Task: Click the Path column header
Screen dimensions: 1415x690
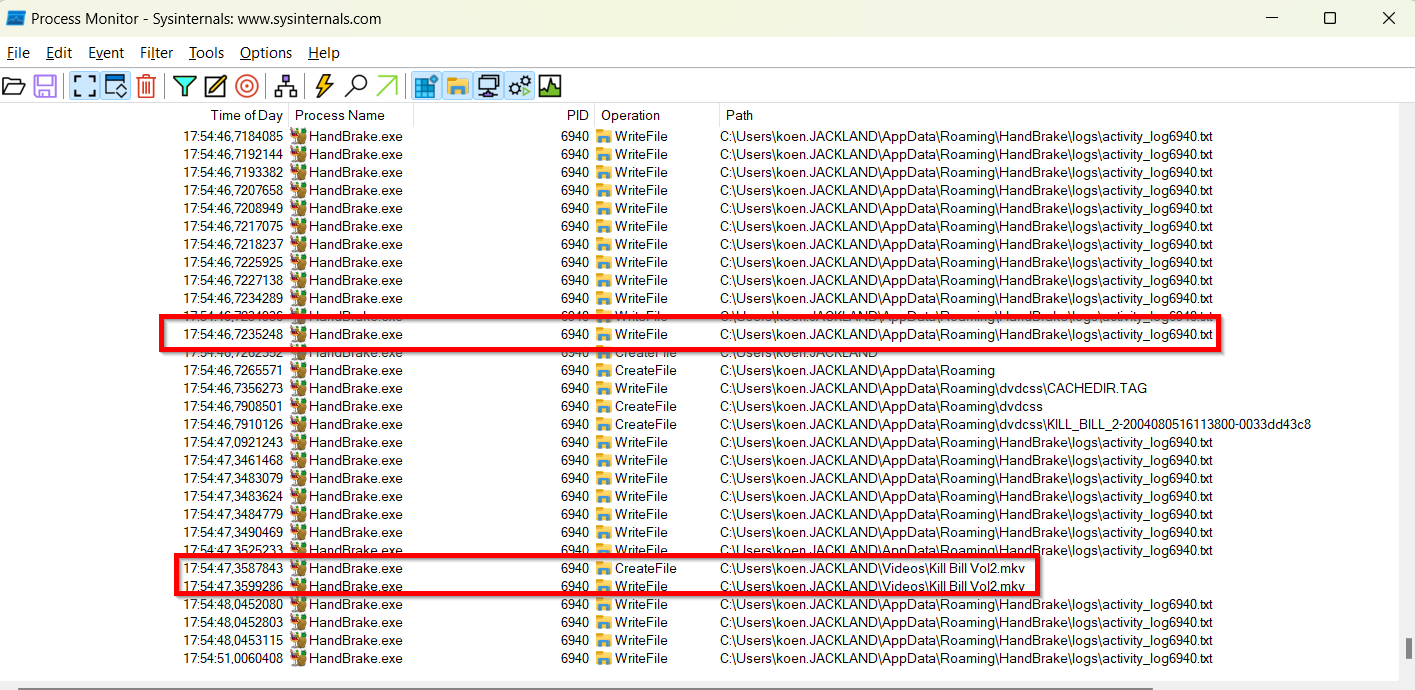Action: click(x=740, y=115)
